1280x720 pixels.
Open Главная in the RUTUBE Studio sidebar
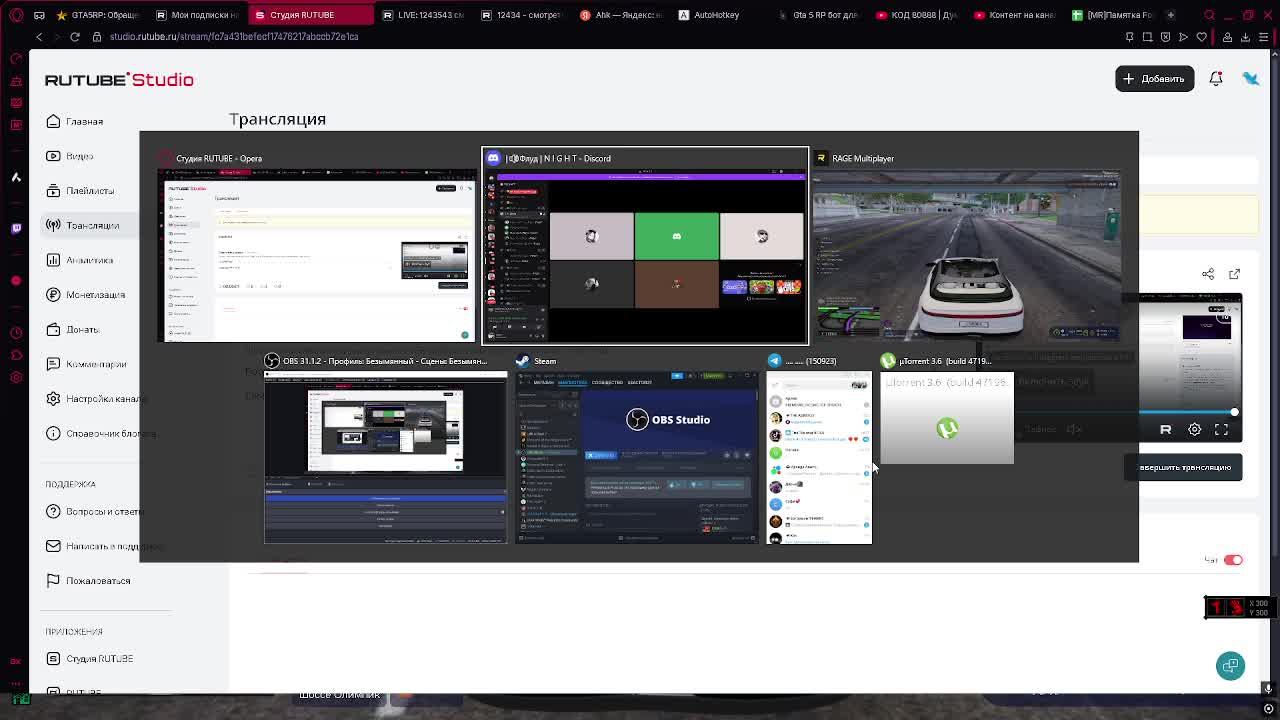click(x=75, y=121)
